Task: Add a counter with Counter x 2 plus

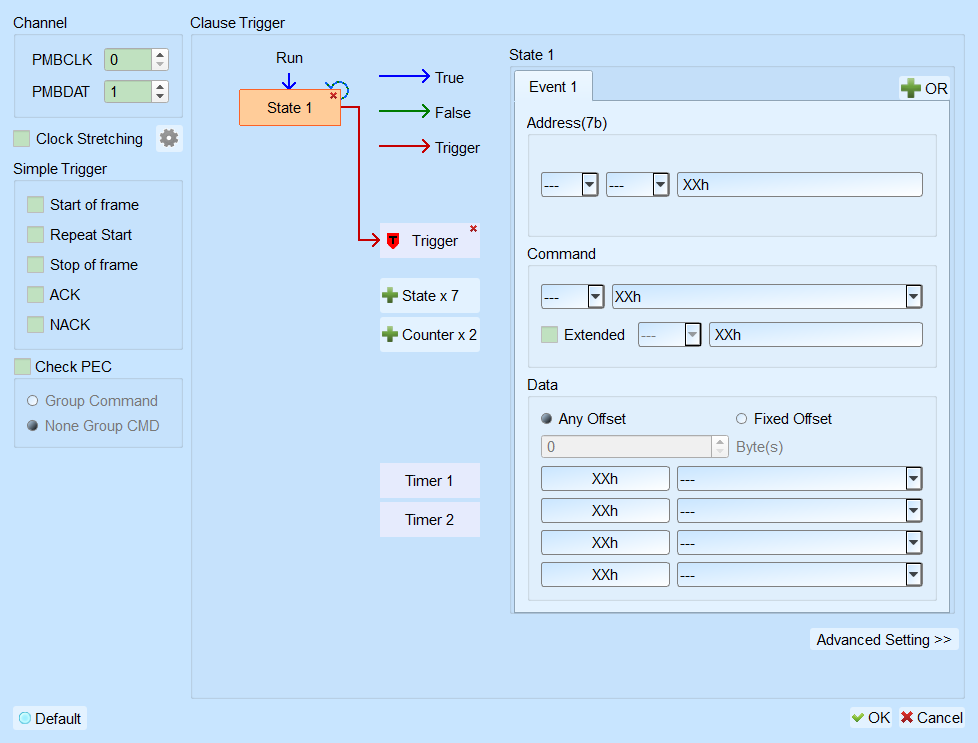Action: [390, 334]
